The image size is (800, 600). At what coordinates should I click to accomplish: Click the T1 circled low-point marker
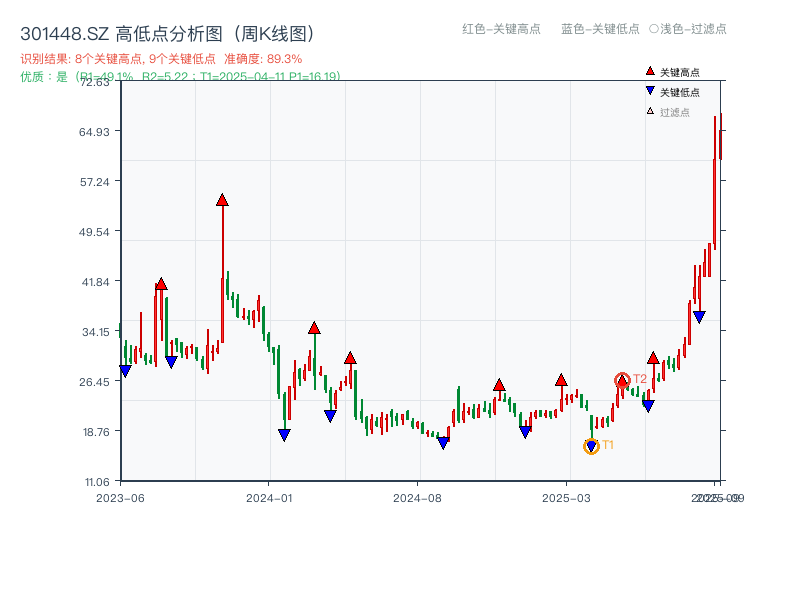tap(591, 446)
